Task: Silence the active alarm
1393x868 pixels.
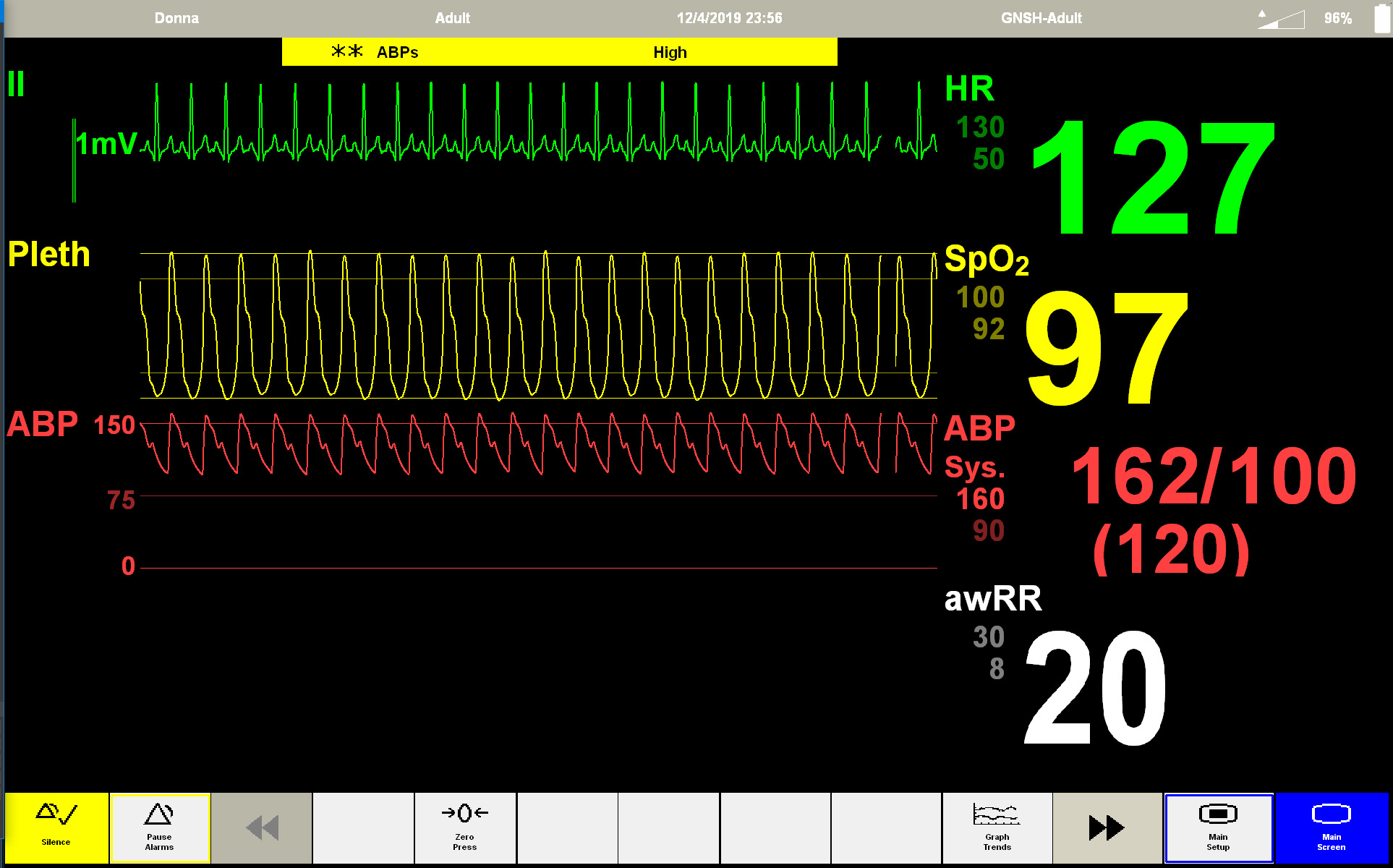Action: (56, 827)
